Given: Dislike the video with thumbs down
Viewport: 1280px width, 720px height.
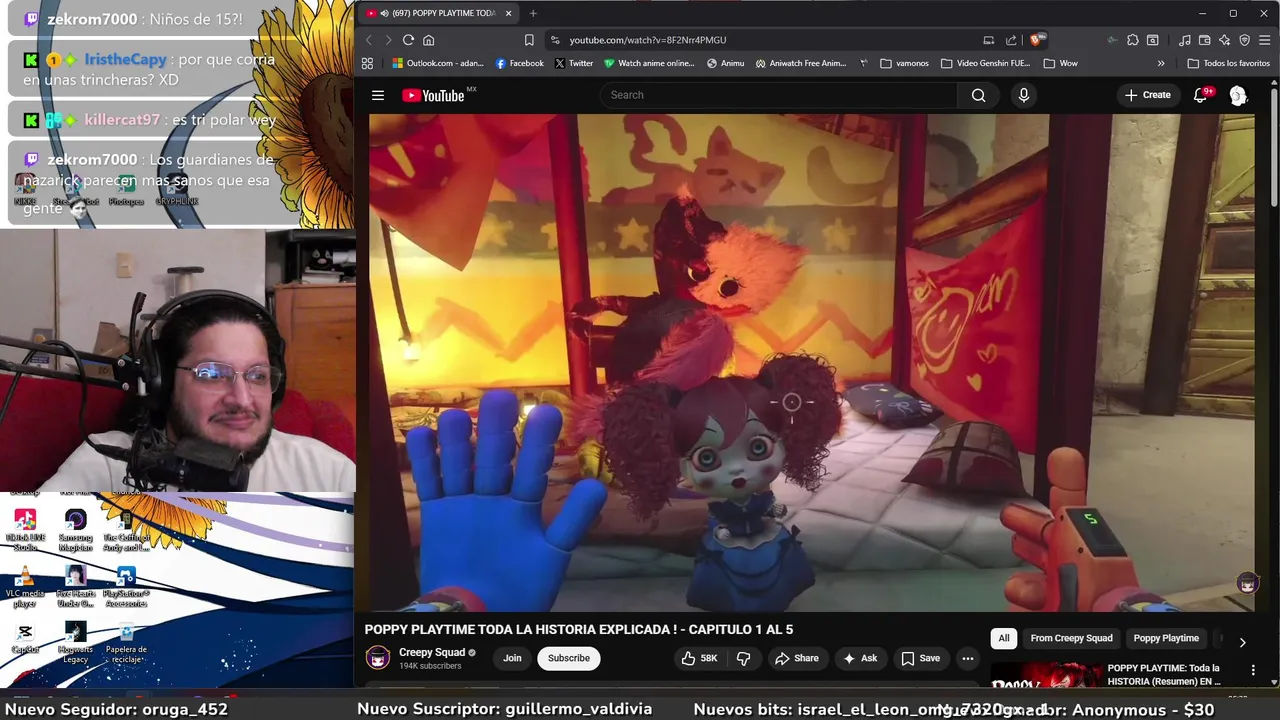Looking at the screenshot, I should [x=743, y=658].
